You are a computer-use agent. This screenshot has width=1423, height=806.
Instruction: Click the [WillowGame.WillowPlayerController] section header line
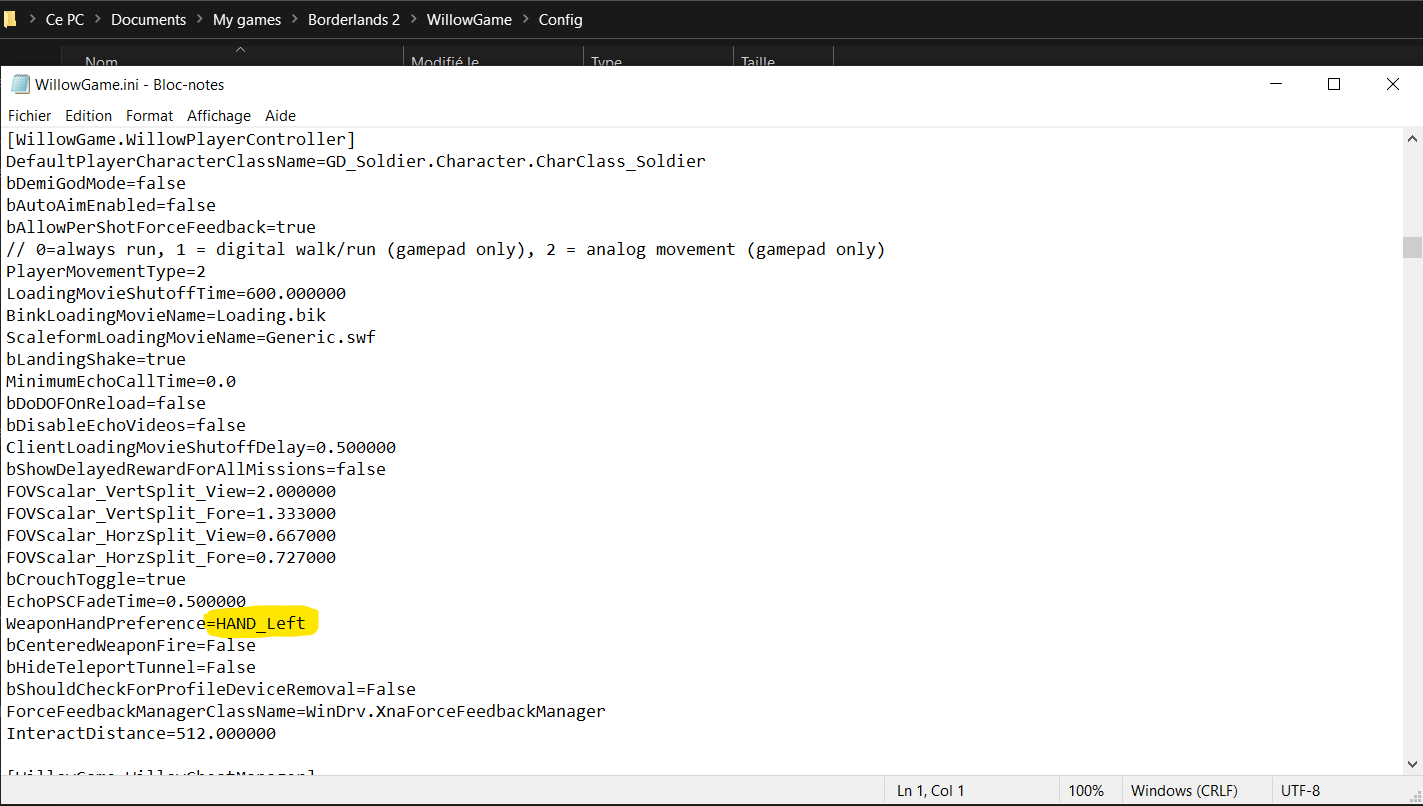click(181, 139)
